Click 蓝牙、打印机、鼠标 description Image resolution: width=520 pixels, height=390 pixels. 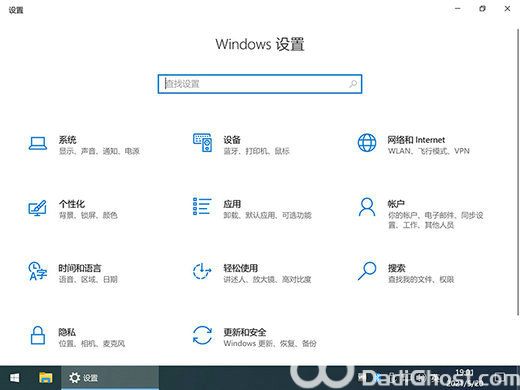(256, 151)
